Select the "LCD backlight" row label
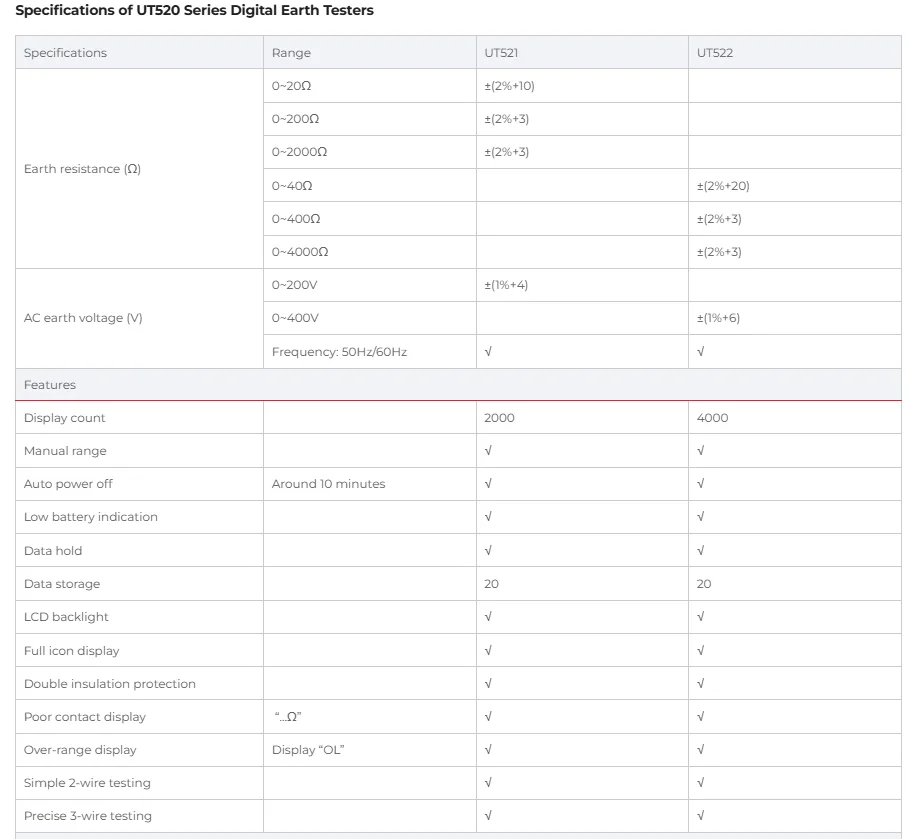 click(66, 617)
